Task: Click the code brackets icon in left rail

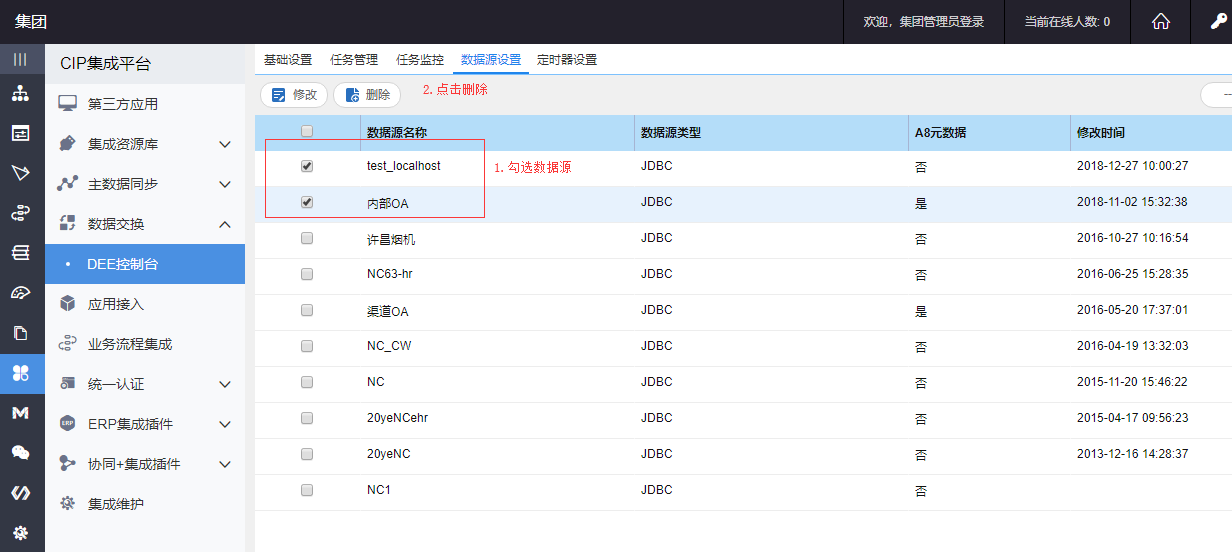Action: coord(20,492)
